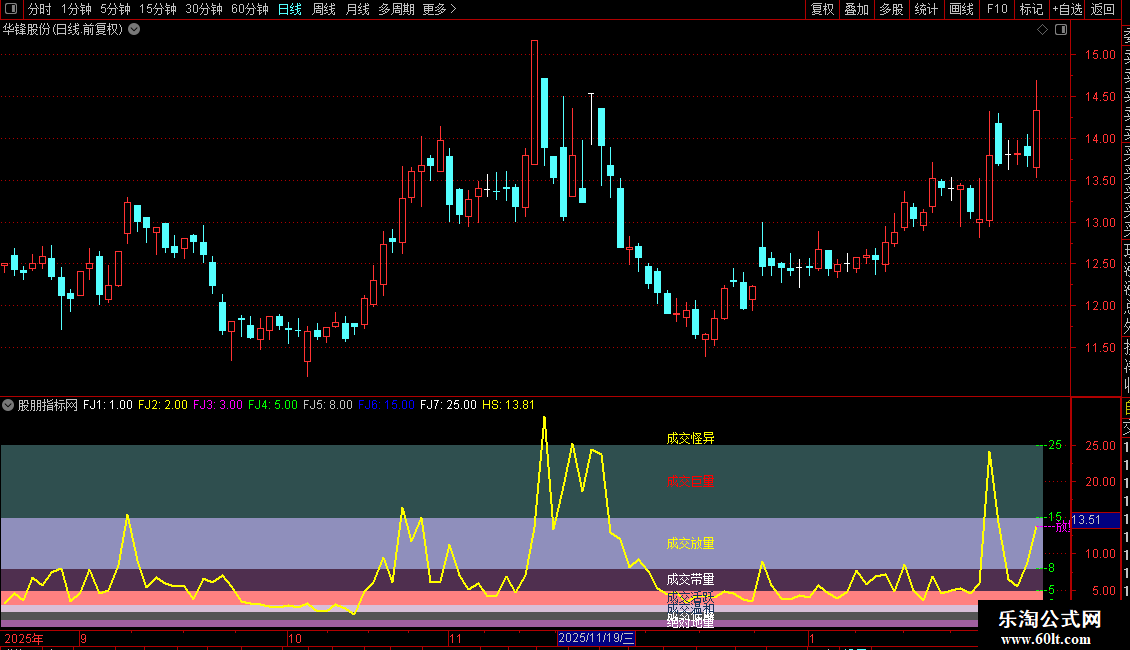Add stock to 自选 watchlist

(1067, 9)
